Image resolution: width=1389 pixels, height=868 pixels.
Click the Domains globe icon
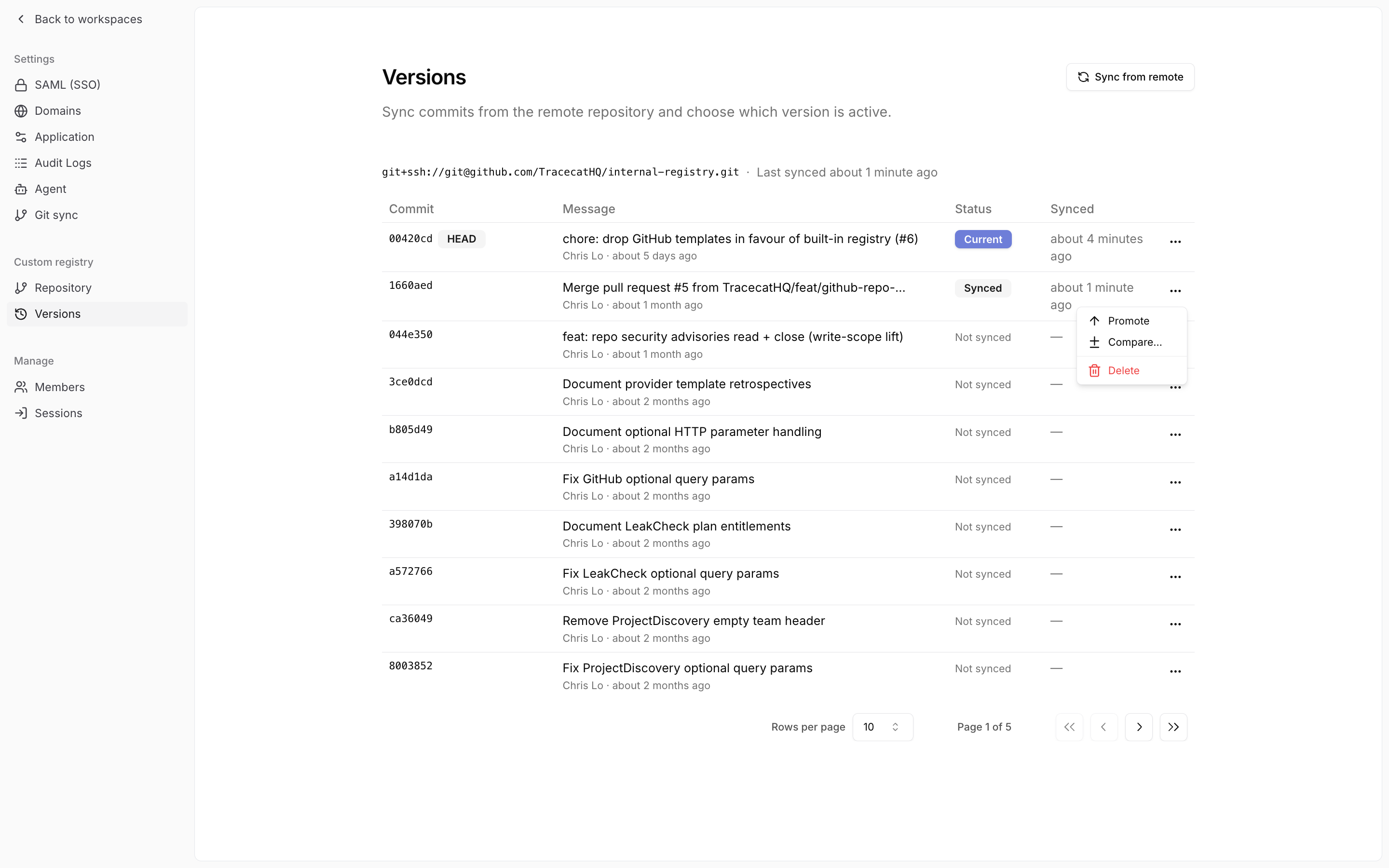21,111
